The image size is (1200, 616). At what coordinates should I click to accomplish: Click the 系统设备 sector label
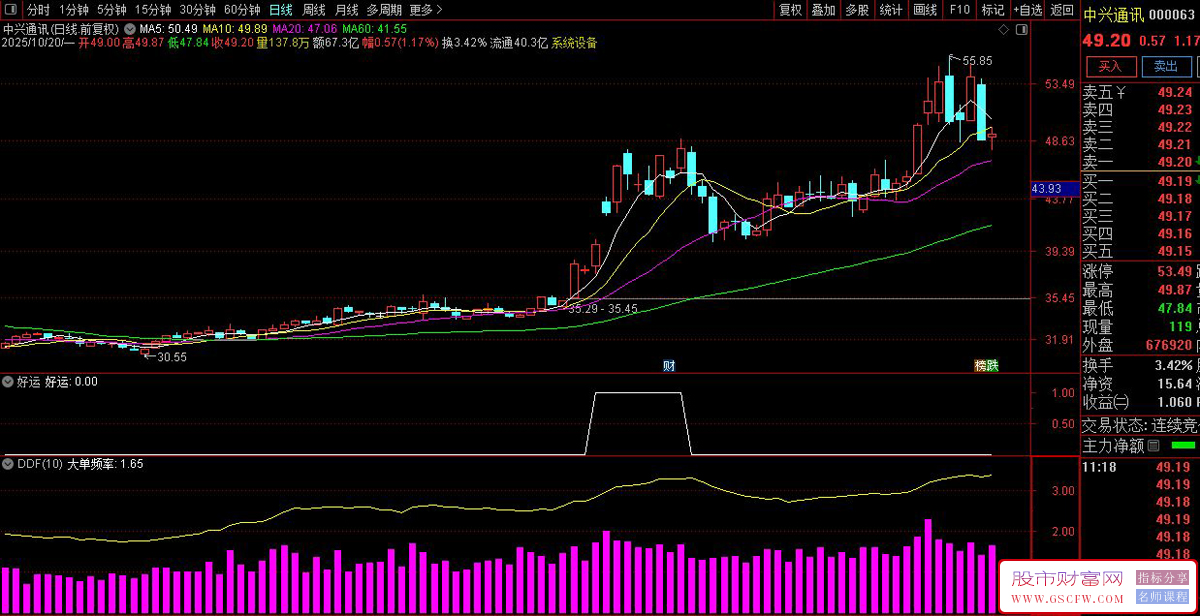tap(574, 43)
